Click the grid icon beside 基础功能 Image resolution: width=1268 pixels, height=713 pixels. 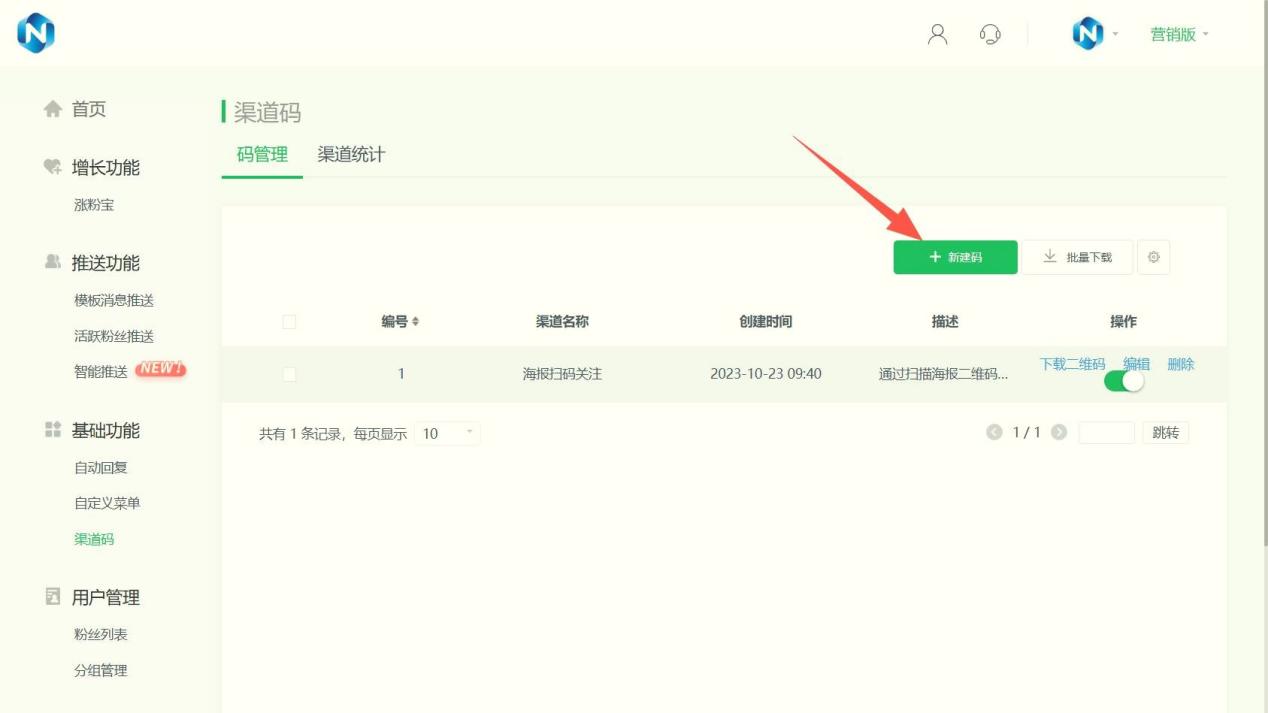tap(53, 430)
